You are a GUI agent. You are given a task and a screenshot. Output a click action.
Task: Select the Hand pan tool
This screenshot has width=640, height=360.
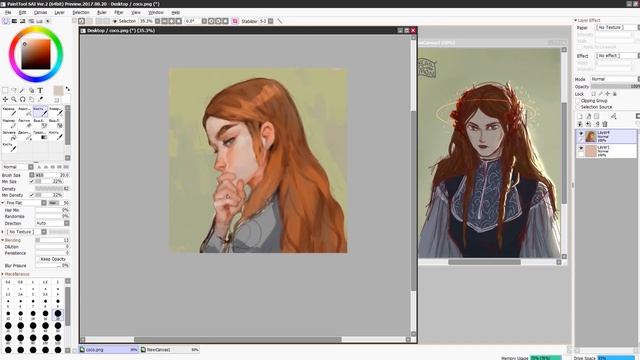pos(31,99)
